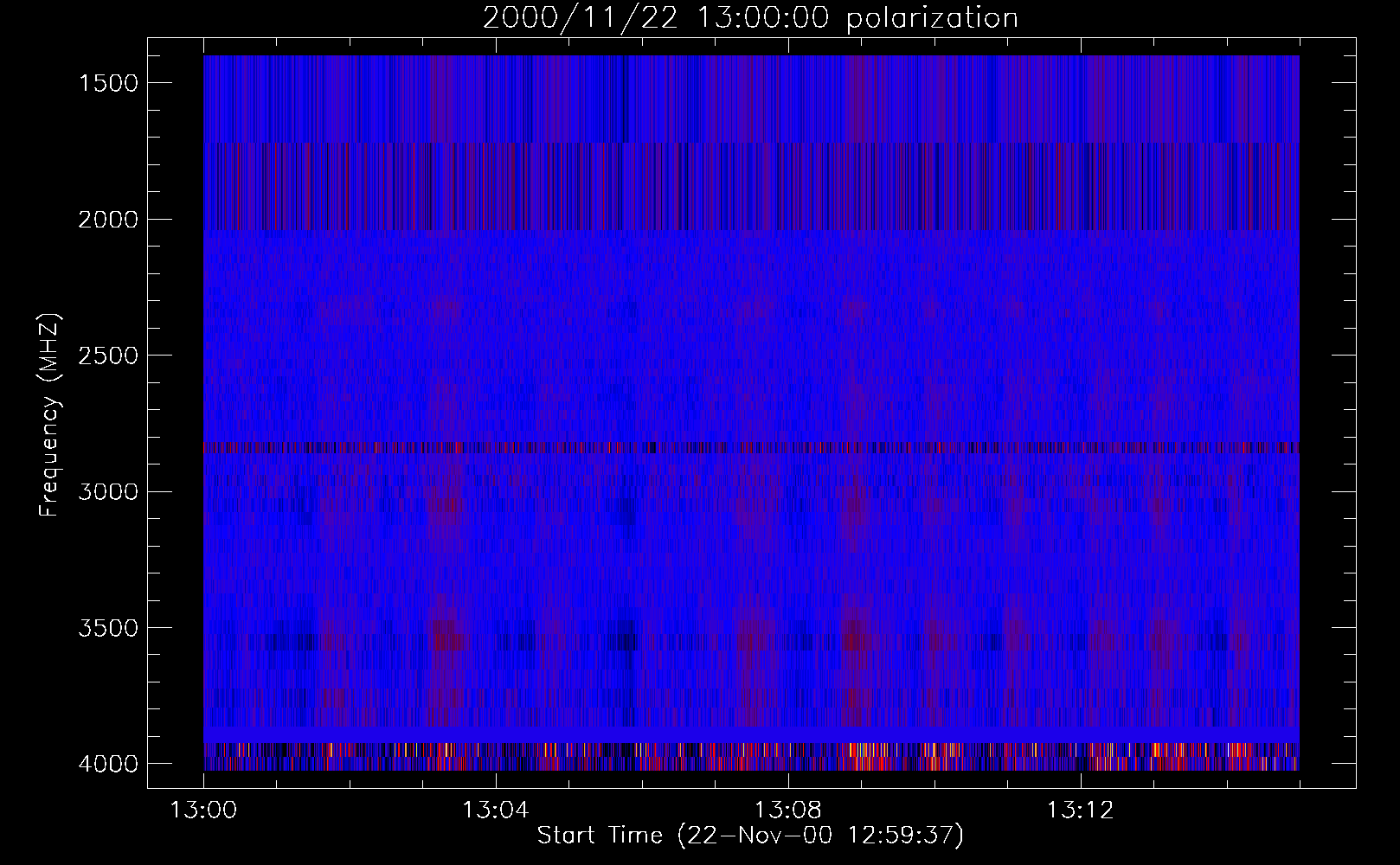Click the red interference line near 2850 MHz
The image size is (1400, 865).
coord(751,448)
